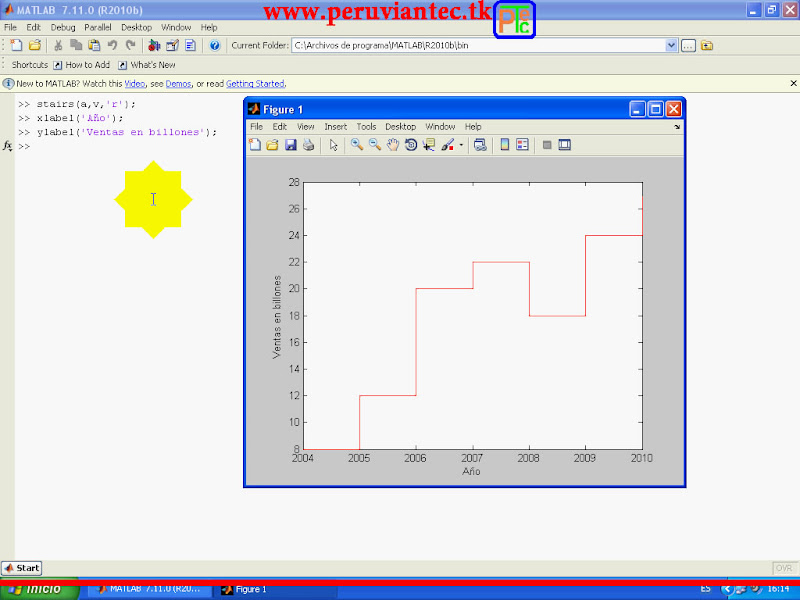Open the MATLAB Debug menu
This screenshot has height=600, width=800.
click(x=63, y=27)
